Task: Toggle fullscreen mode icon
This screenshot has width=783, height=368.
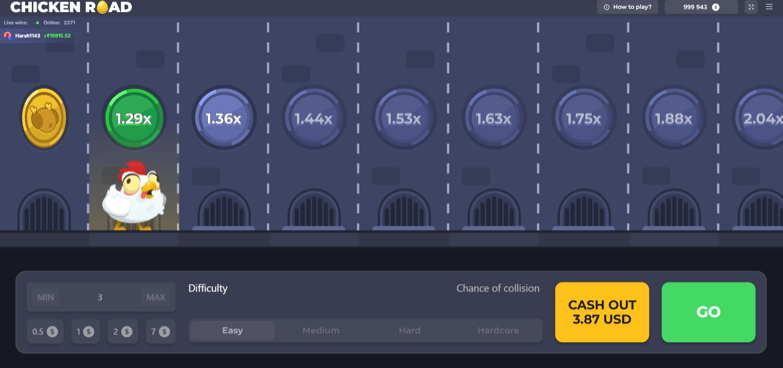Action: point(751,7)
